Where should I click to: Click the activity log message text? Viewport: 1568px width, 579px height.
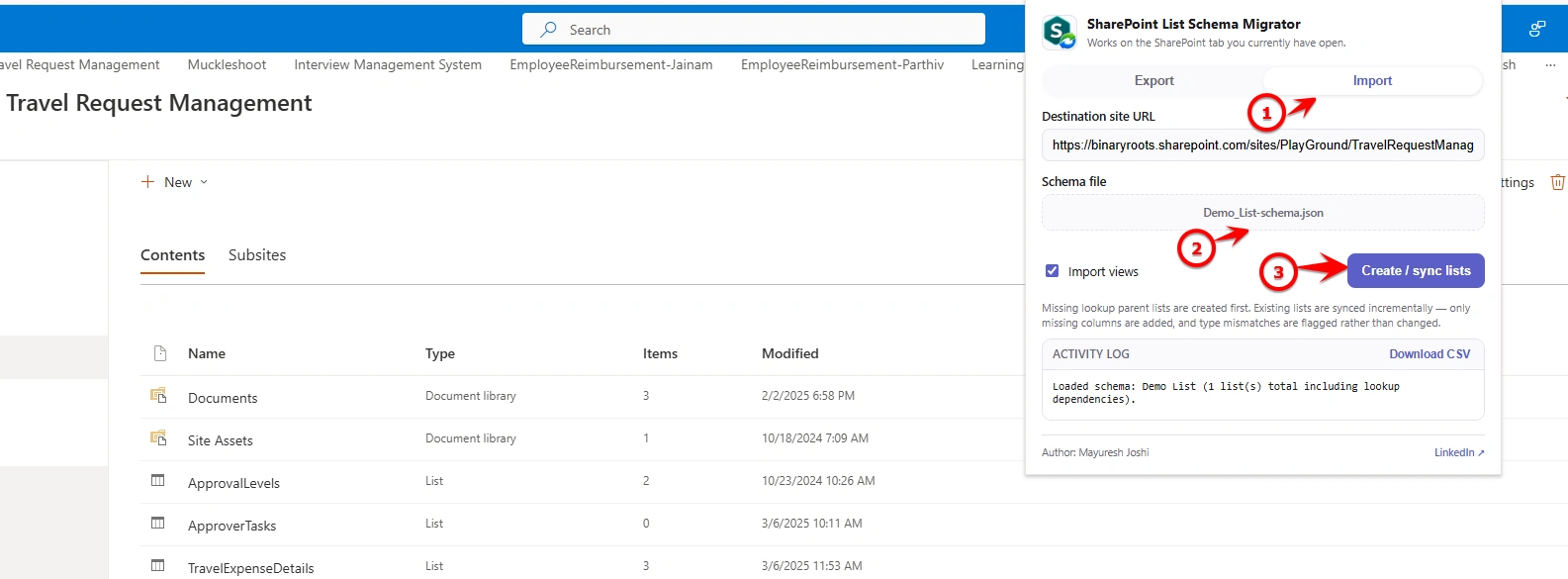tap(1226, 393)
